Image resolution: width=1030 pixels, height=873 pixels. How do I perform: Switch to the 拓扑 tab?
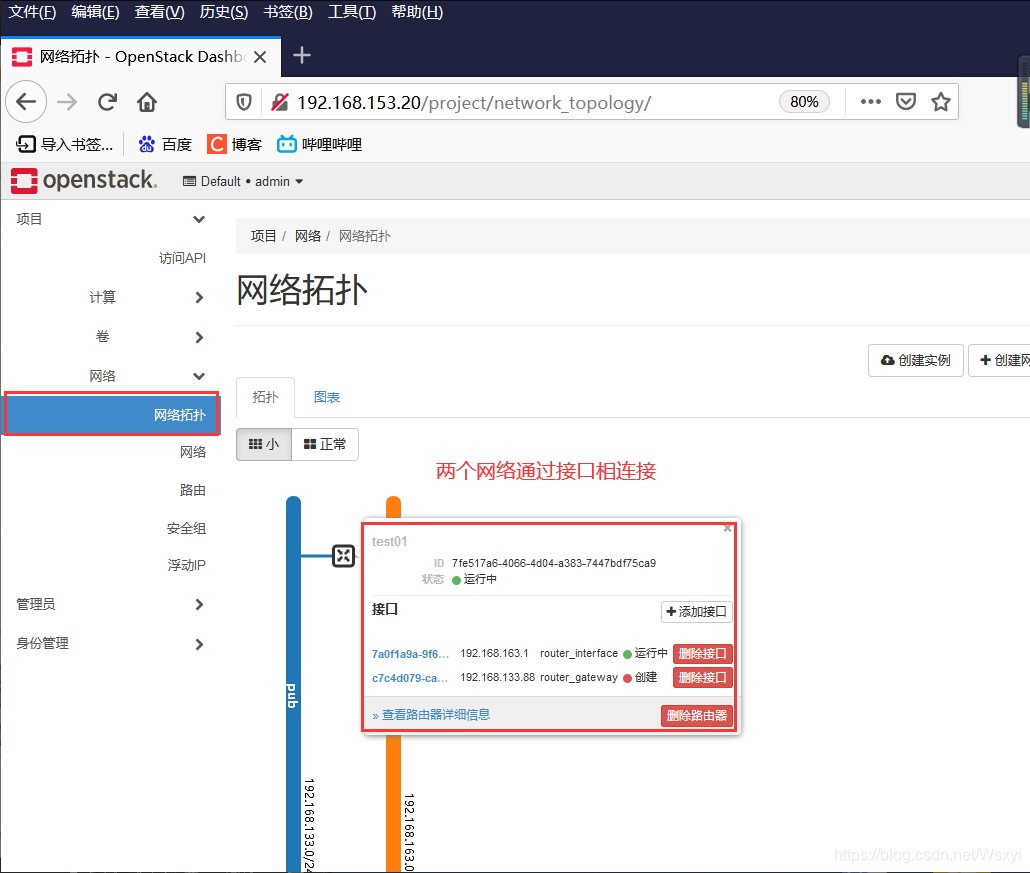click(x=265, y=397)
